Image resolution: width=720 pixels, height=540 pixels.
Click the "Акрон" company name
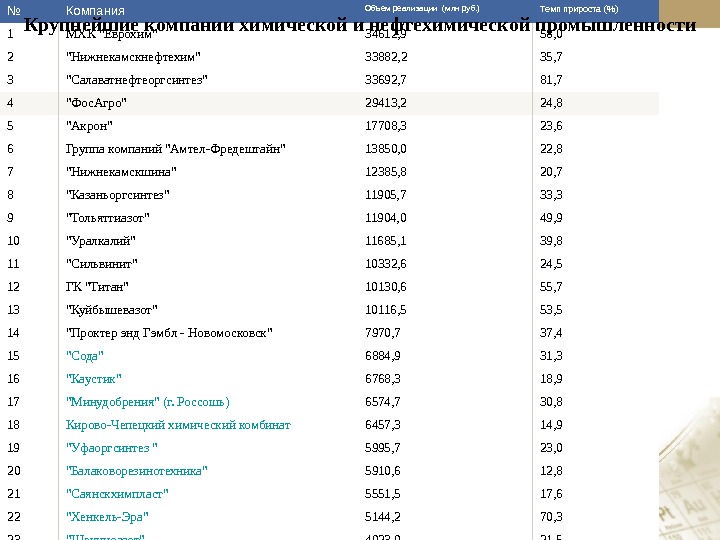89,126
